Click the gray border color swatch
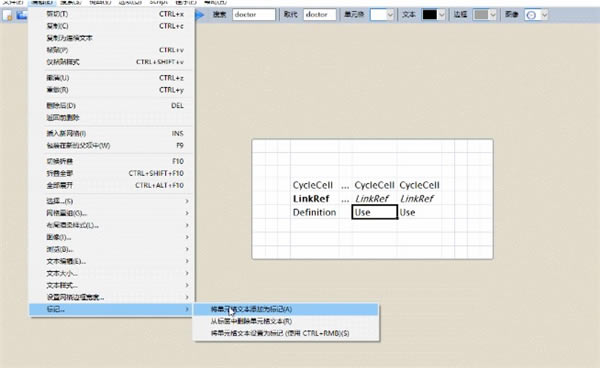 tap(481, 15)
